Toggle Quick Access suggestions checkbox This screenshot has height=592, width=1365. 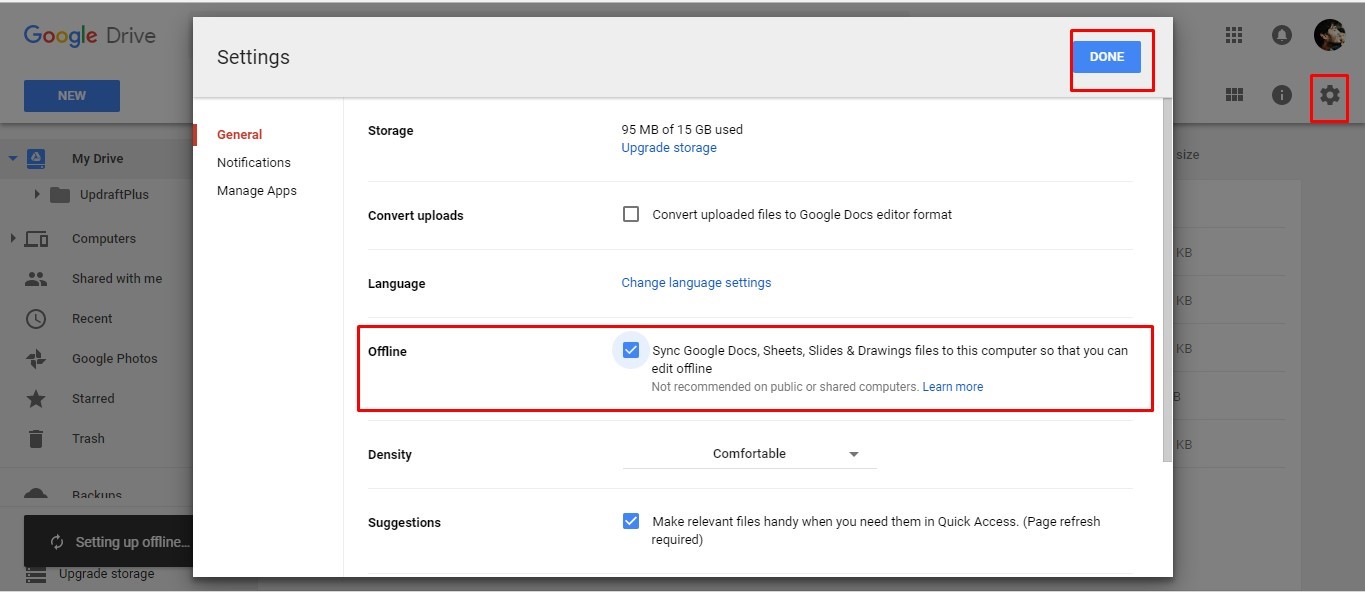tap(631, 521)
